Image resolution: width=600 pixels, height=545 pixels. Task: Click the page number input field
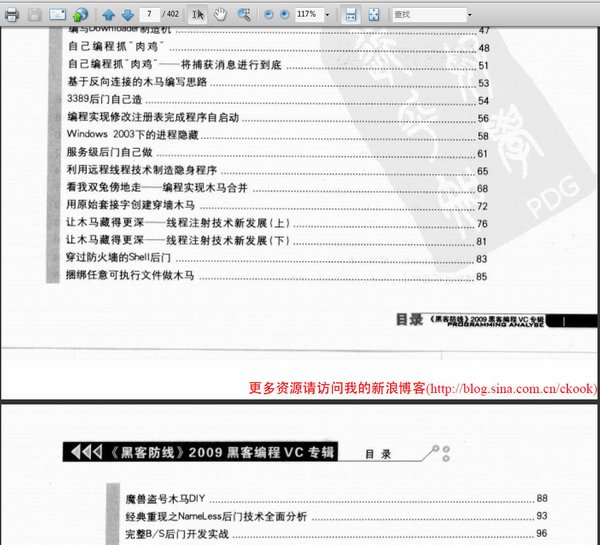pyautogui.click(x=149, y=15)
